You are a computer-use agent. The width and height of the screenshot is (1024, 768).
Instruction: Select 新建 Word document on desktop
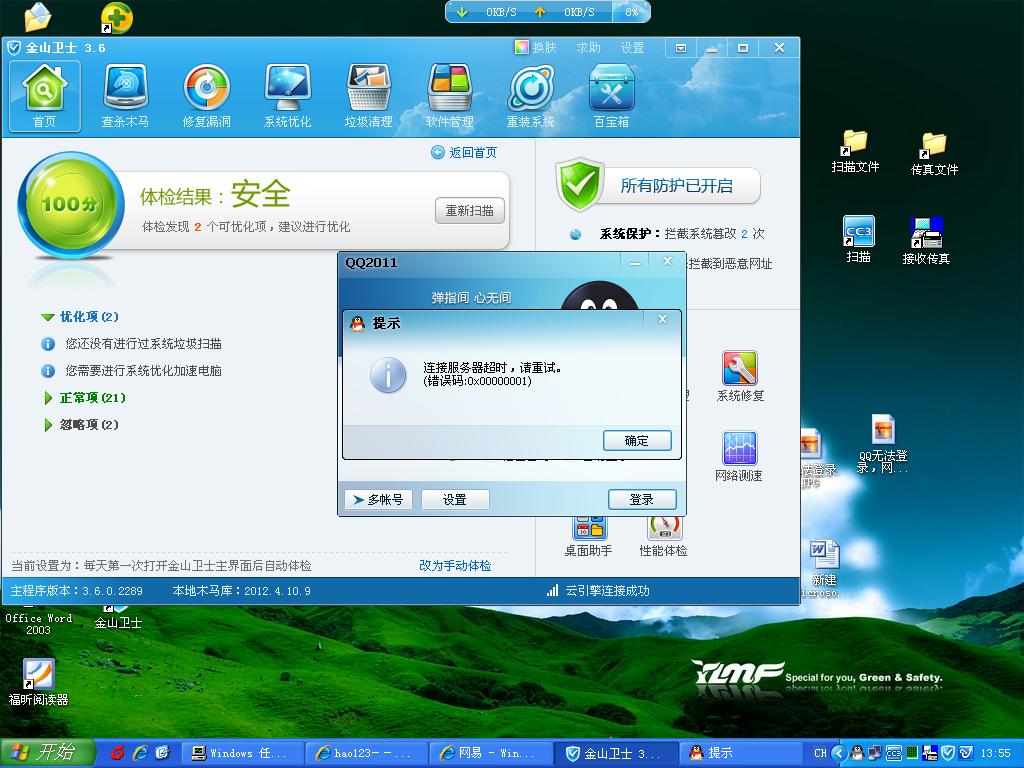tap(824, 568)
